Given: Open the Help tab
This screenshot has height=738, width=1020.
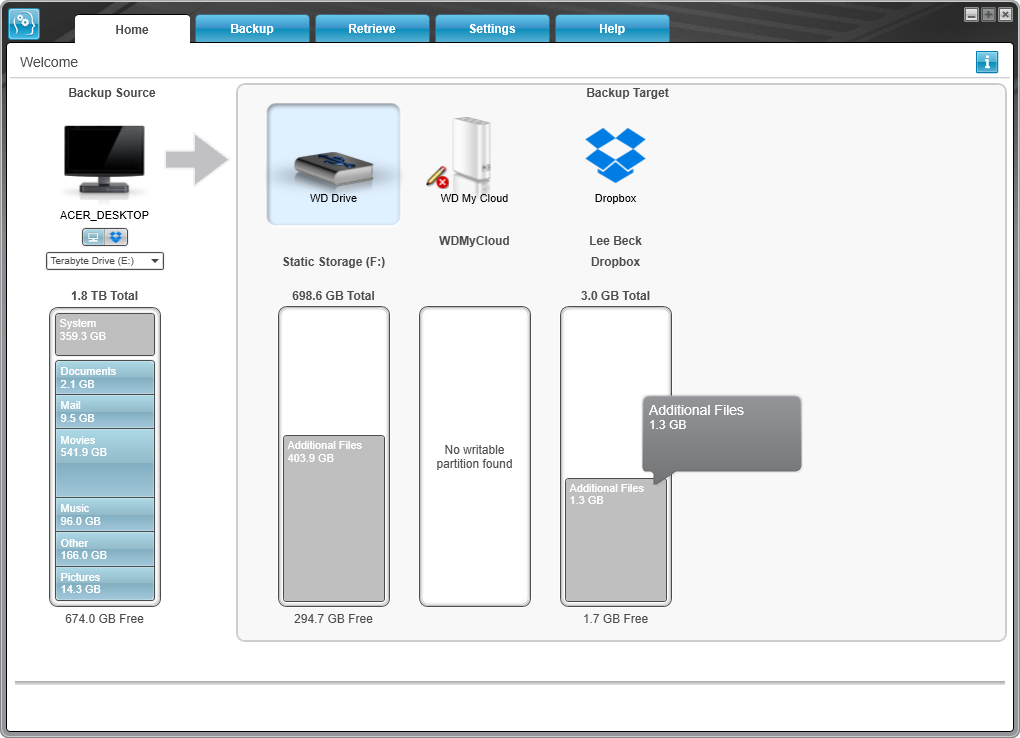Looking at the screenshot, I should click(x=611, y=29).
